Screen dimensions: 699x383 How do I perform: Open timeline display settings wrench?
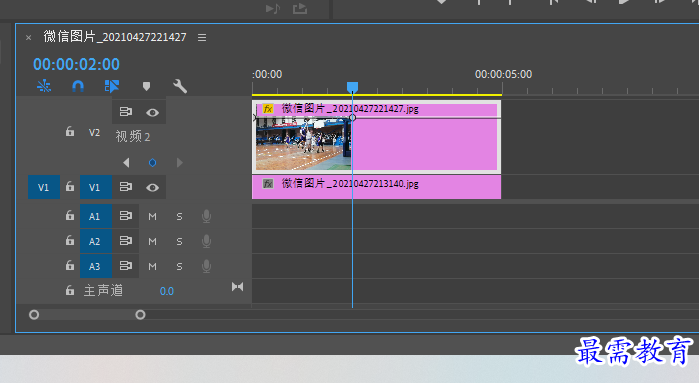pyautogui.click(x=180, y=86)
